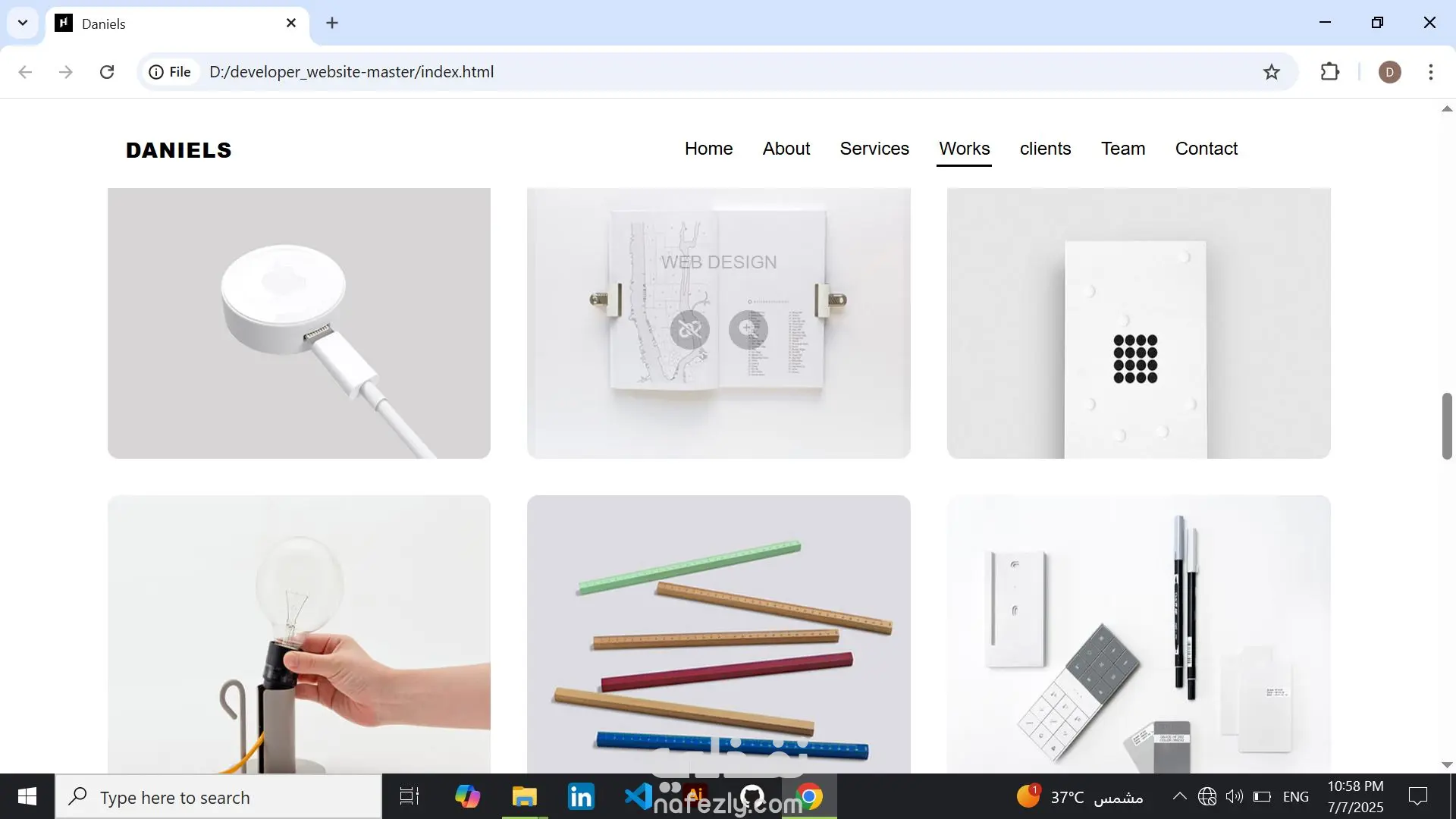Bookmark this page with the star icon

click(1272, 72)
